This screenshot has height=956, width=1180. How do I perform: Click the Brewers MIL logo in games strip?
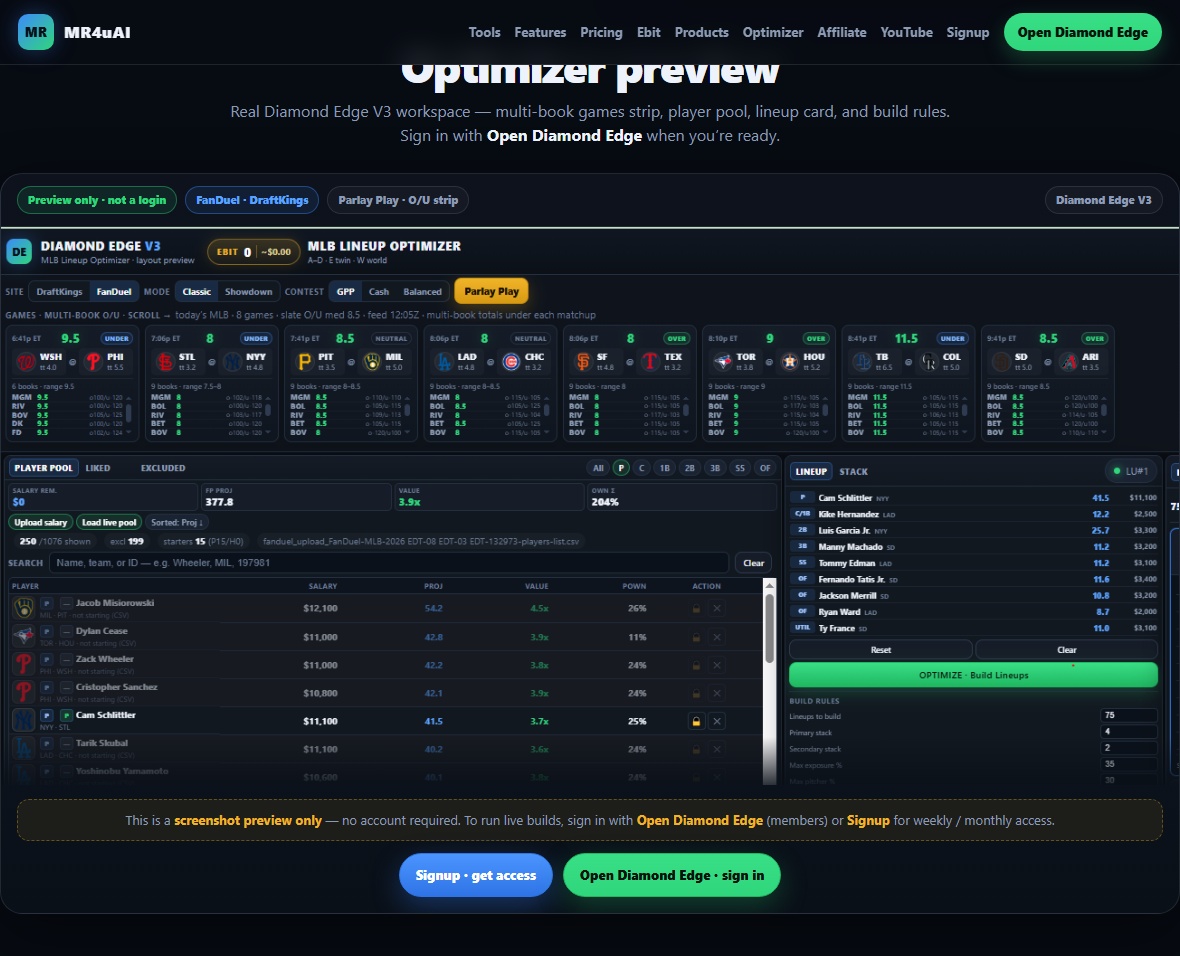372,362
